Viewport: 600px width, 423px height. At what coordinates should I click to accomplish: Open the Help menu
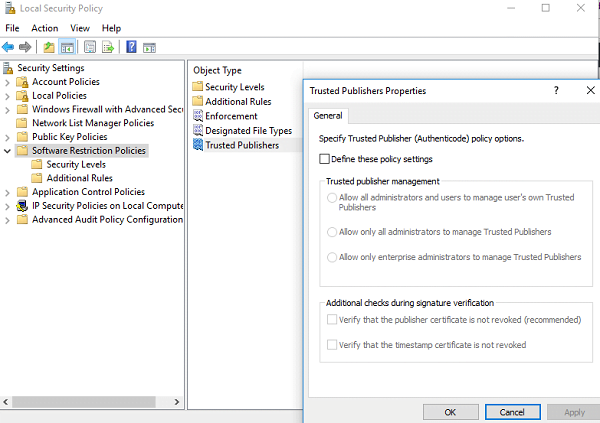point(111,28)
